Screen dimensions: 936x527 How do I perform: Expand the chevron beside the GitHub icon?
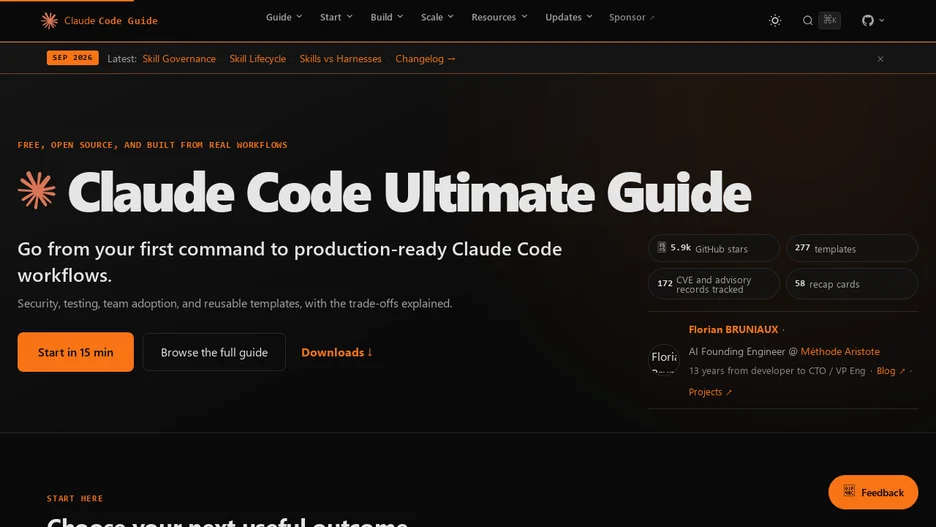click(882, 20)
